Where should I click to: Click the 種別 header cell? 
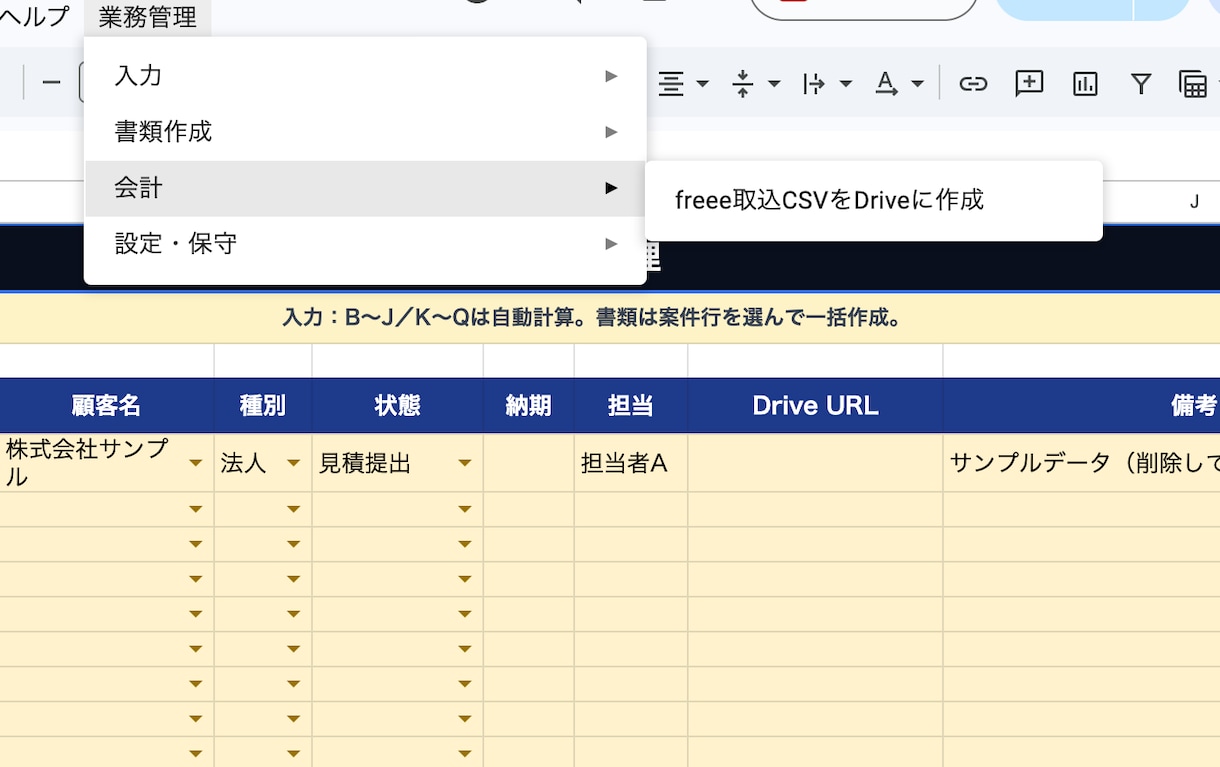click(263, 405)
